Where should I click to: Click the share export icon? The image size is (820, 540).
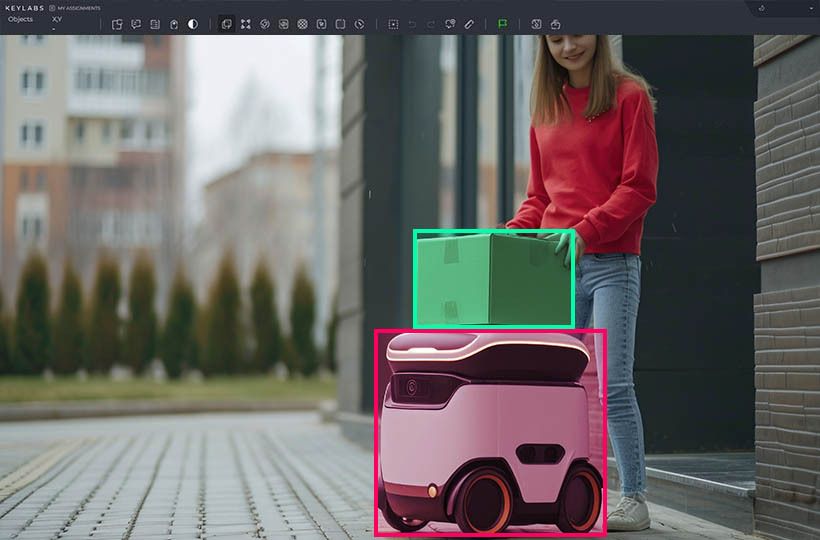555,24
